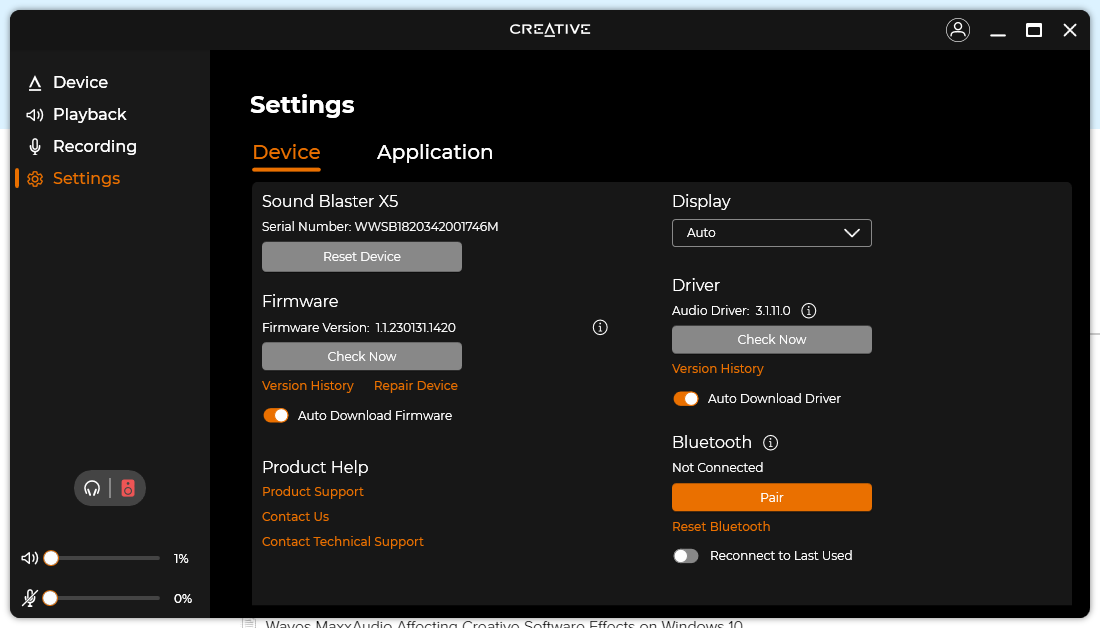Image resolution: width=1100 pixels, height=628 pixels.
Task: Click the Playback speaker icon in sidebar
Action: 34,115
